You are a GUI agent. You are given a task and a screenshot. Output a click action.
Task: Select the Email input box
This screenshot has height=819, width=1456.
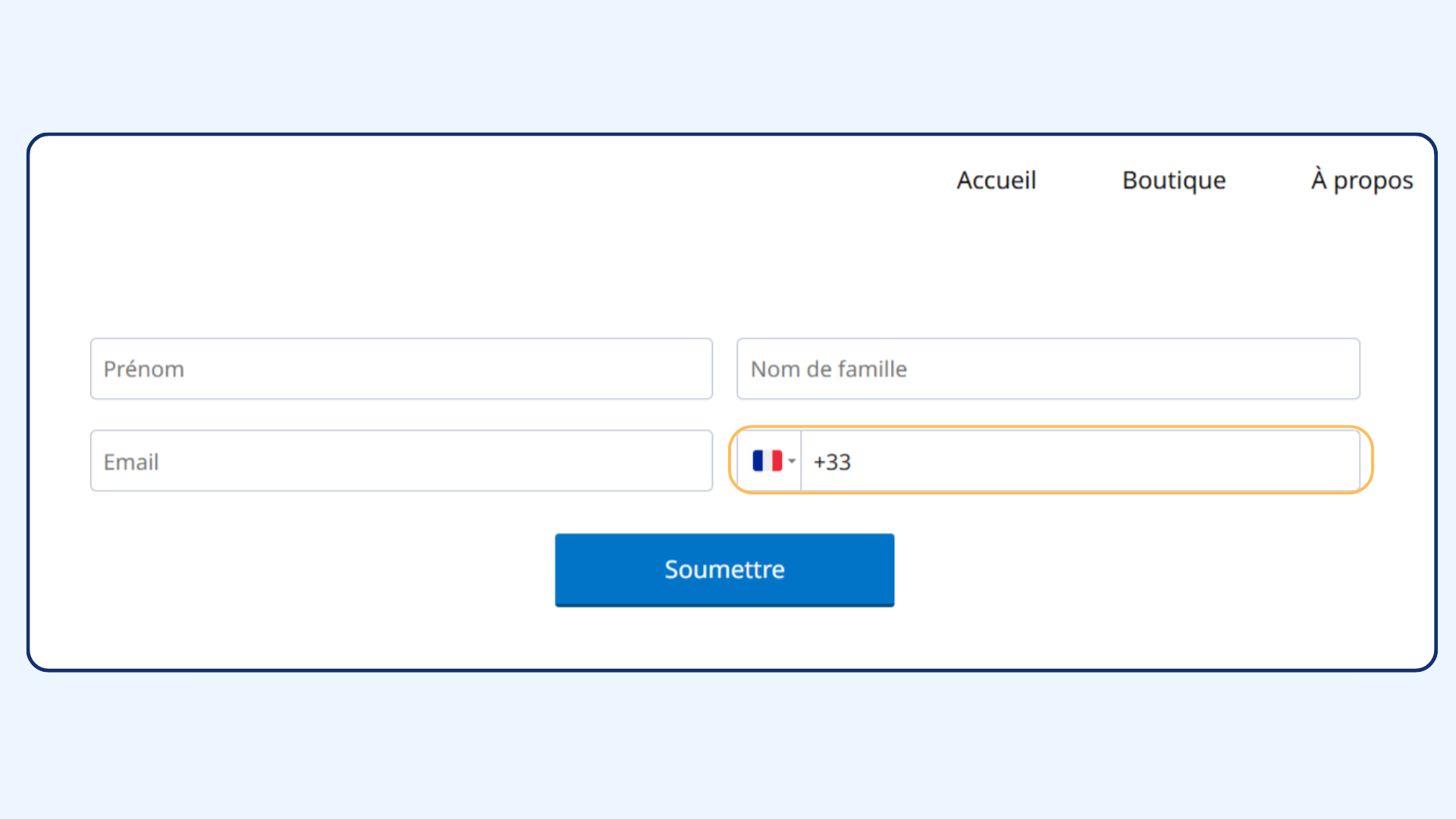click(401, 461)
